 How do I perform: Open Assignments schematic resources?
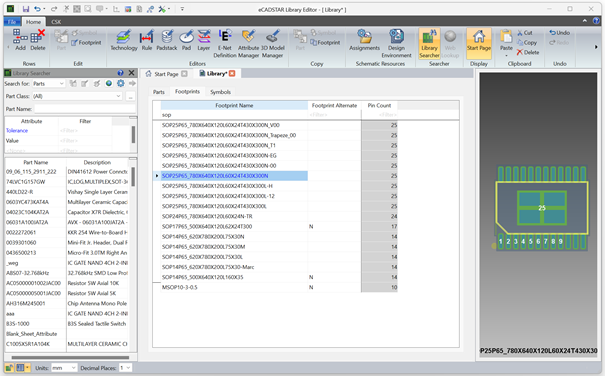click(x=364, y=41)
